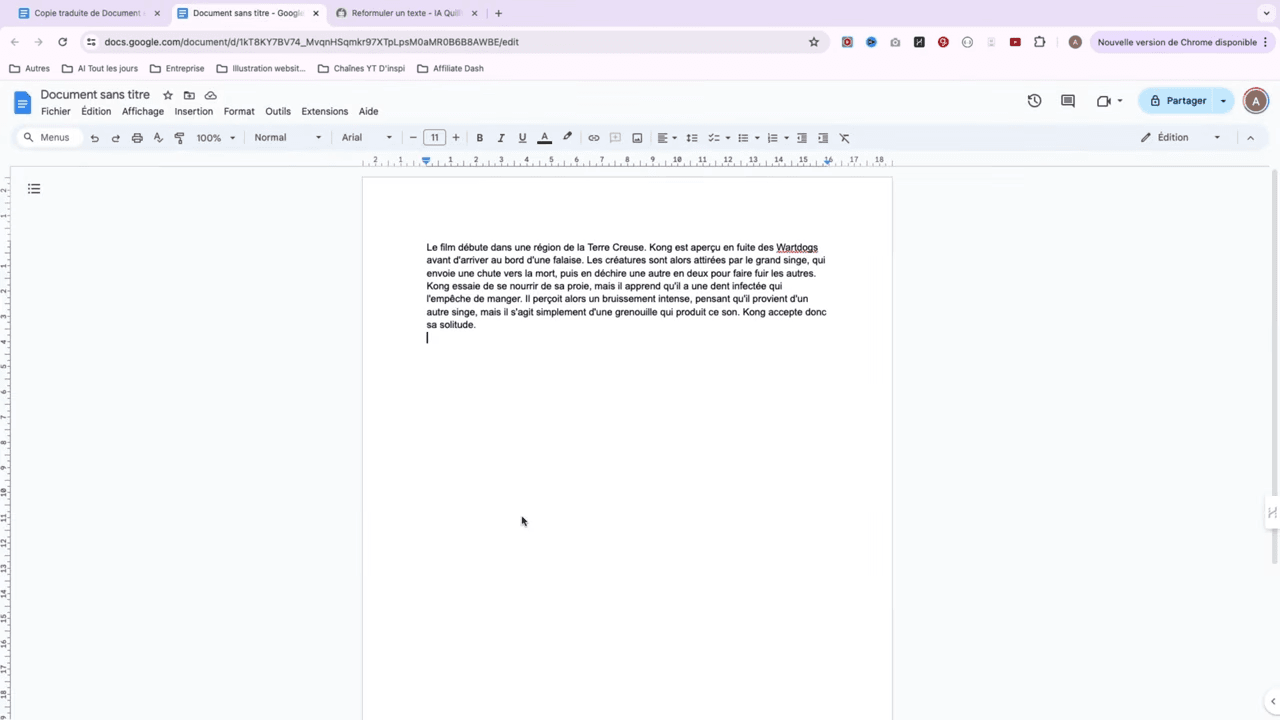Image resolution: width=1280 pixels, height=720 pixels.
Task: Redo the last action
Action: tap(116, 138)
